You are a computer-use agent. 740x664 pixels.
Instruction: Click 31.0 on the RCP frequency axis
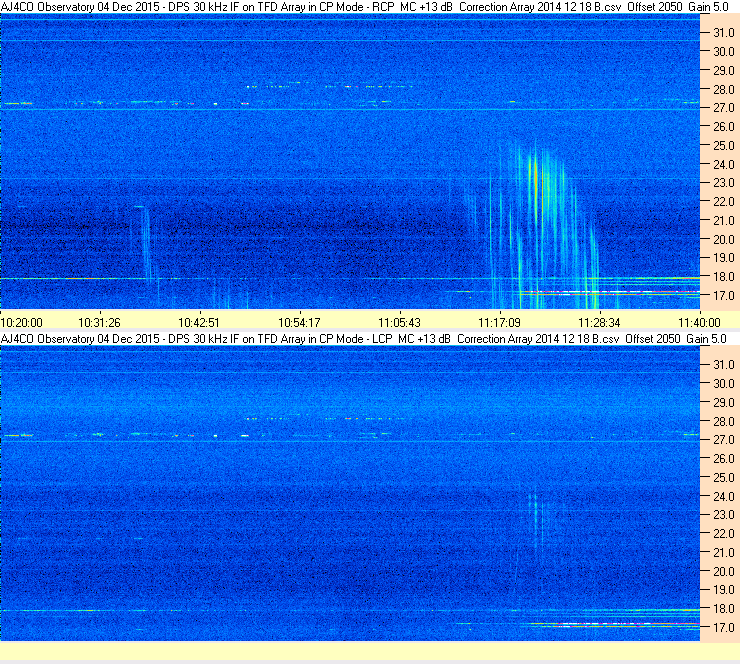(x=723, y=33)
